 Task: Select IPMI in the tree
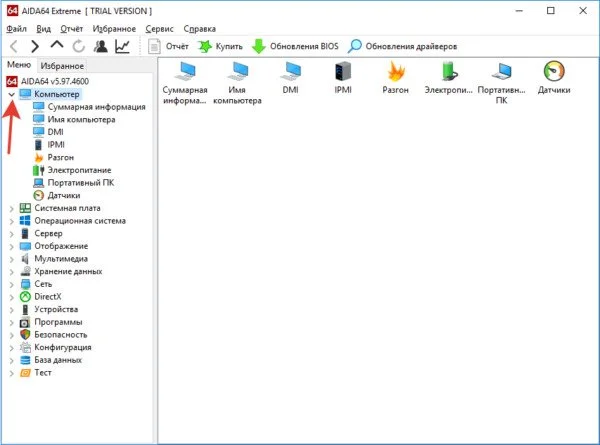point(56,145)
